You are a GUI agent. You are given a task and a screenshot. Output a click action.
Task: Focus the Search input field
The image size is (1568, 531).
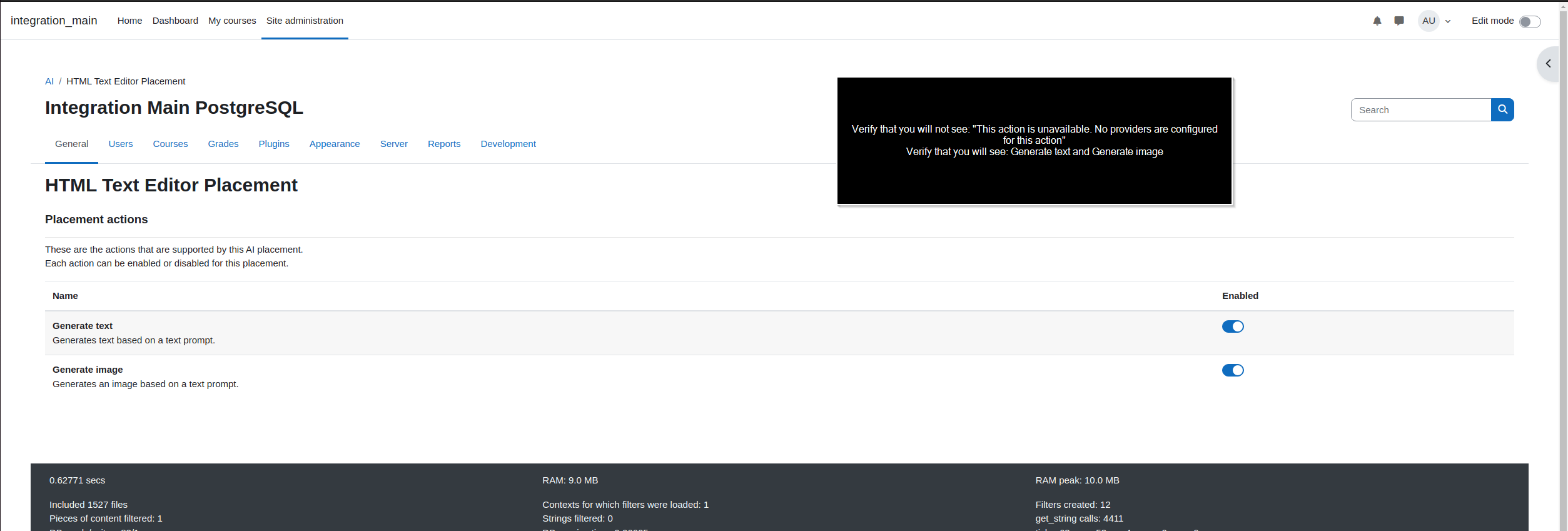pos(1421,109)
